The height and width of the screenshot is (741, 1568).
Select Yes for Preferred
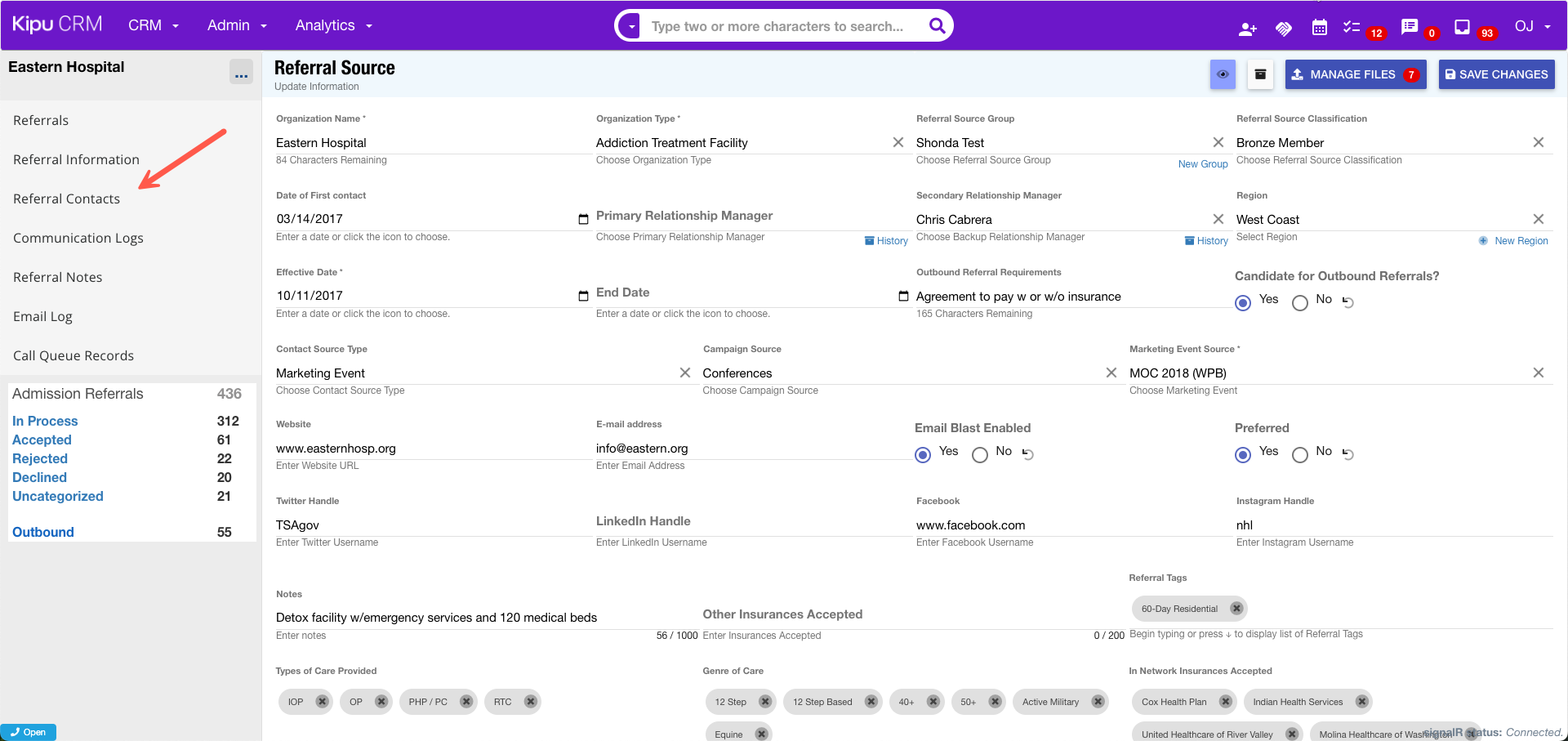1243,455
